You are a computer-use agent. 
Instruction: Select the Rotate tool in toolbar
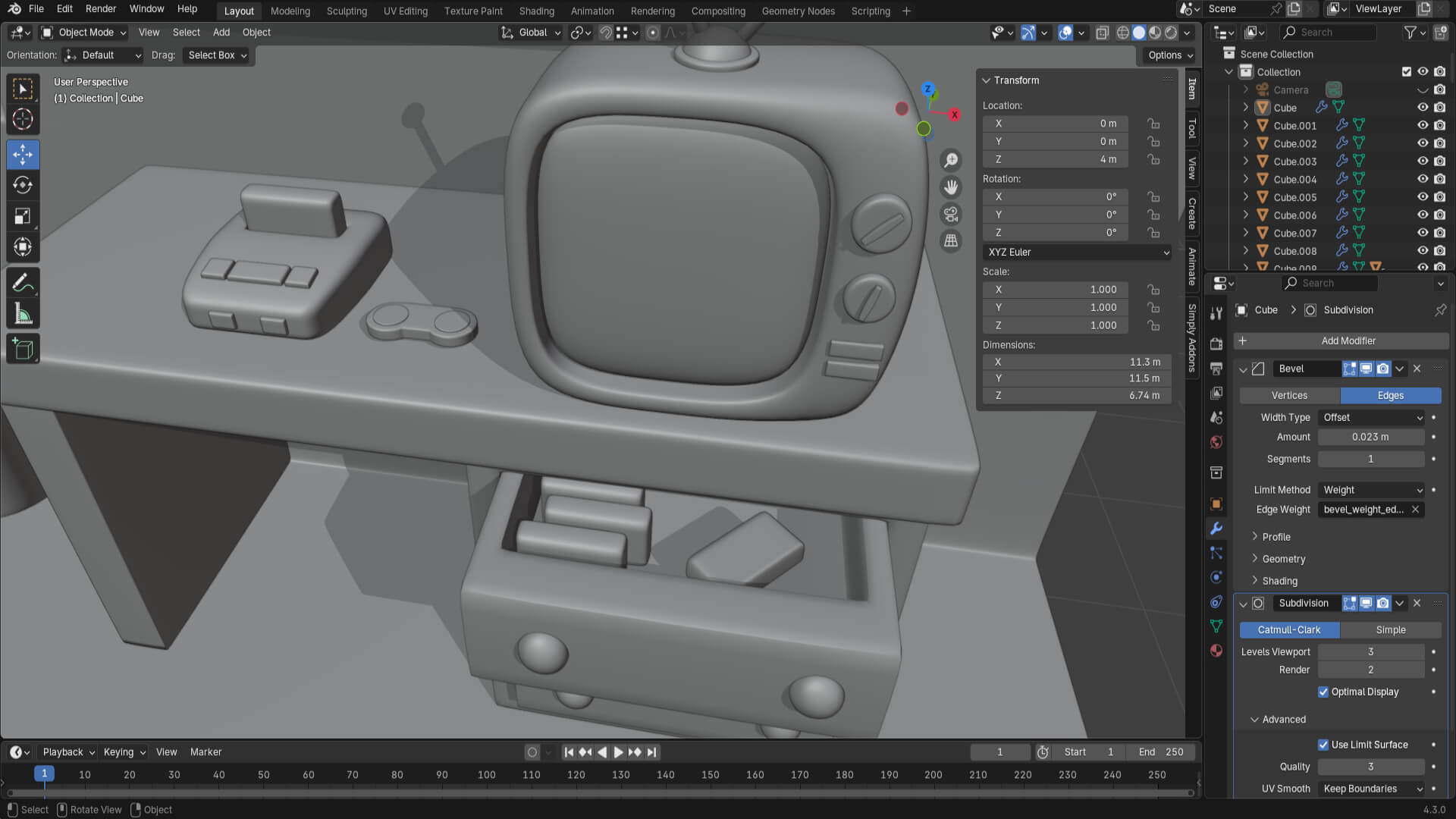23,185
